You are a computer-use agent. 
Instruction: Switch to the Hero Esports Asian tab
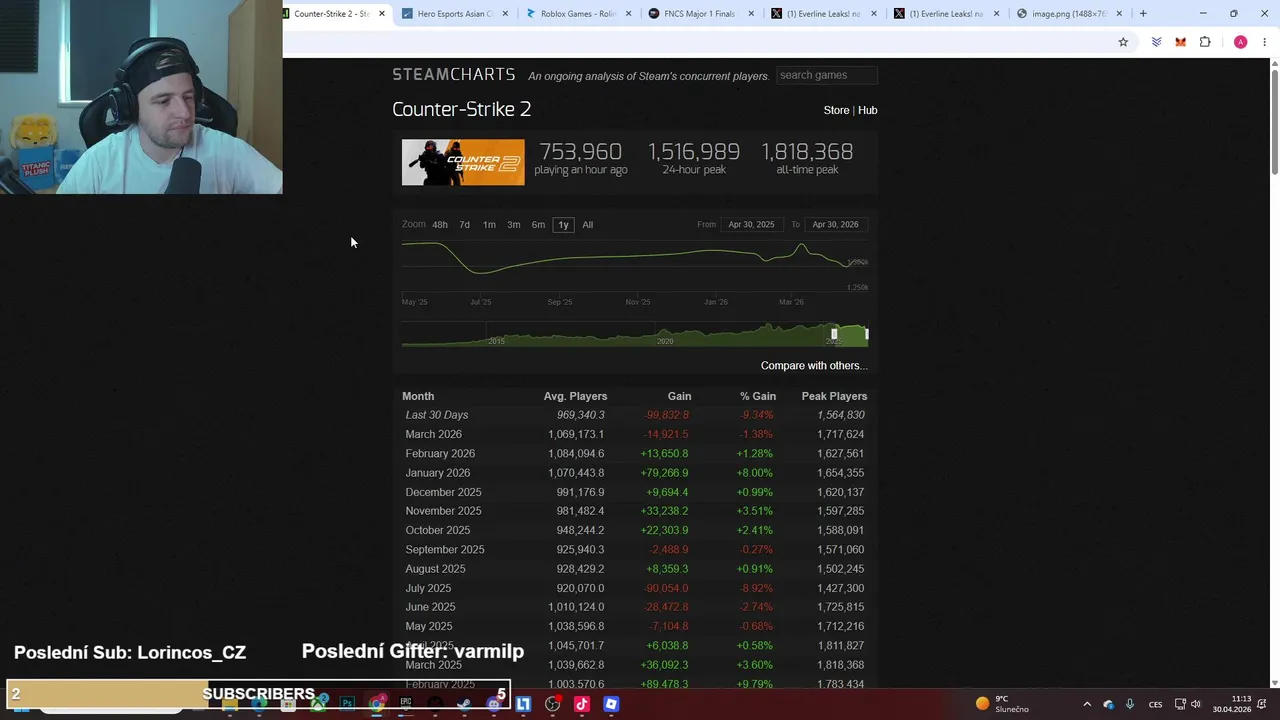click(x=455, y=14)
